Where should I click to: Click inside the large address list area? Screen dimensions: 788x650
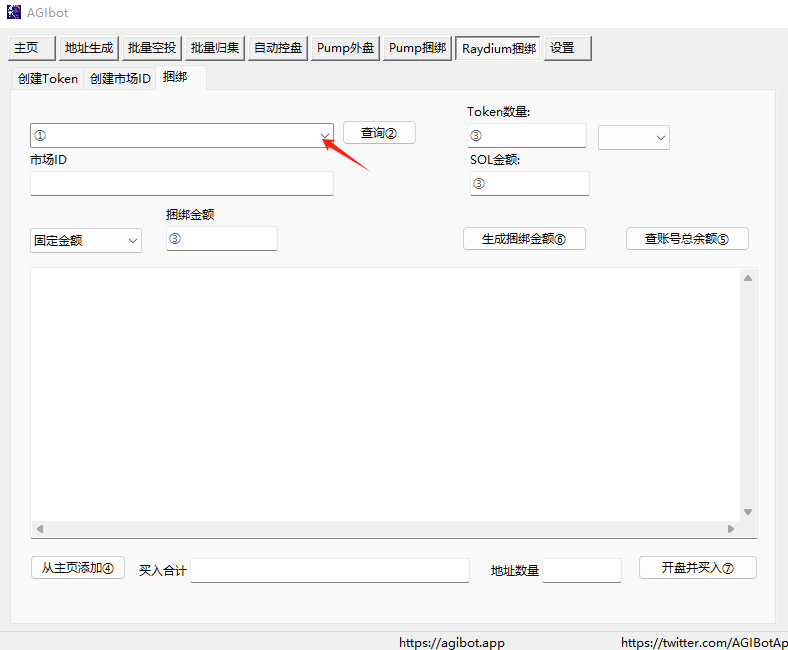tap(385, 394)
